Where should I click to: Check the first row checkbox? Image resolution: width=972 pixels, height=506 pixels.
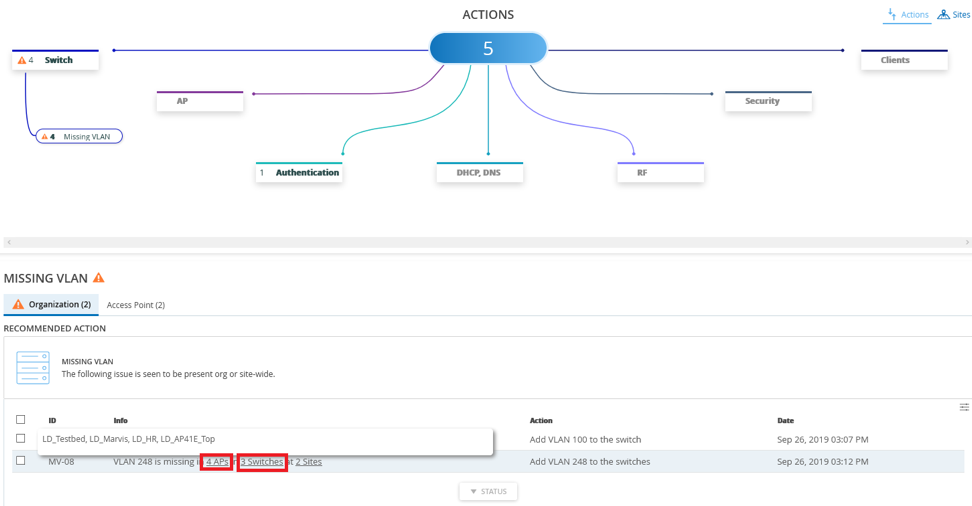[20, 439]
